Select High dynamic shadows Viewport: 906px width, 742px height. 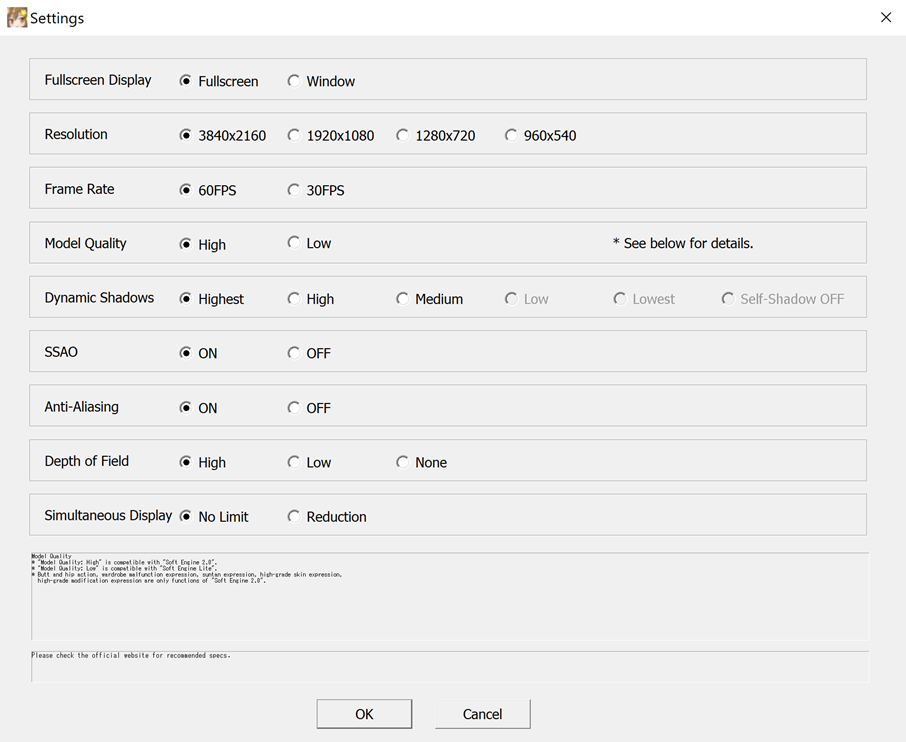point(294,298)
